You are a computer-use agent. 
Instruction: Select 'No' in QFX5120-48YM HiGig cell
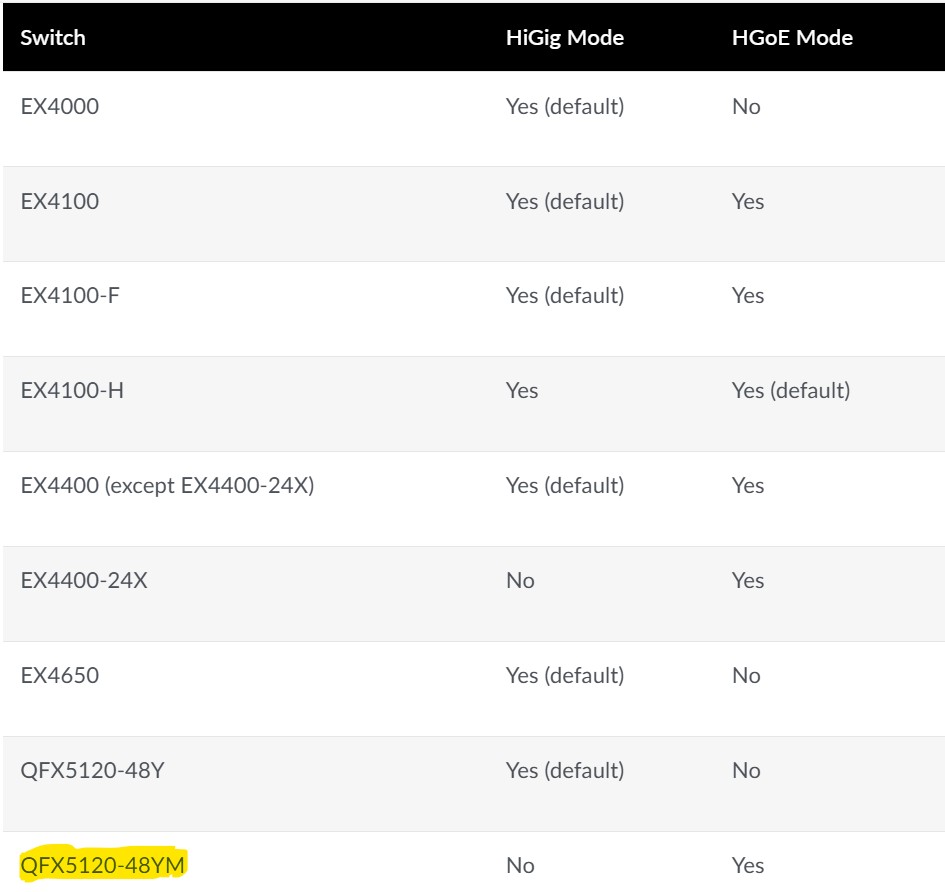tap(520, 864)
